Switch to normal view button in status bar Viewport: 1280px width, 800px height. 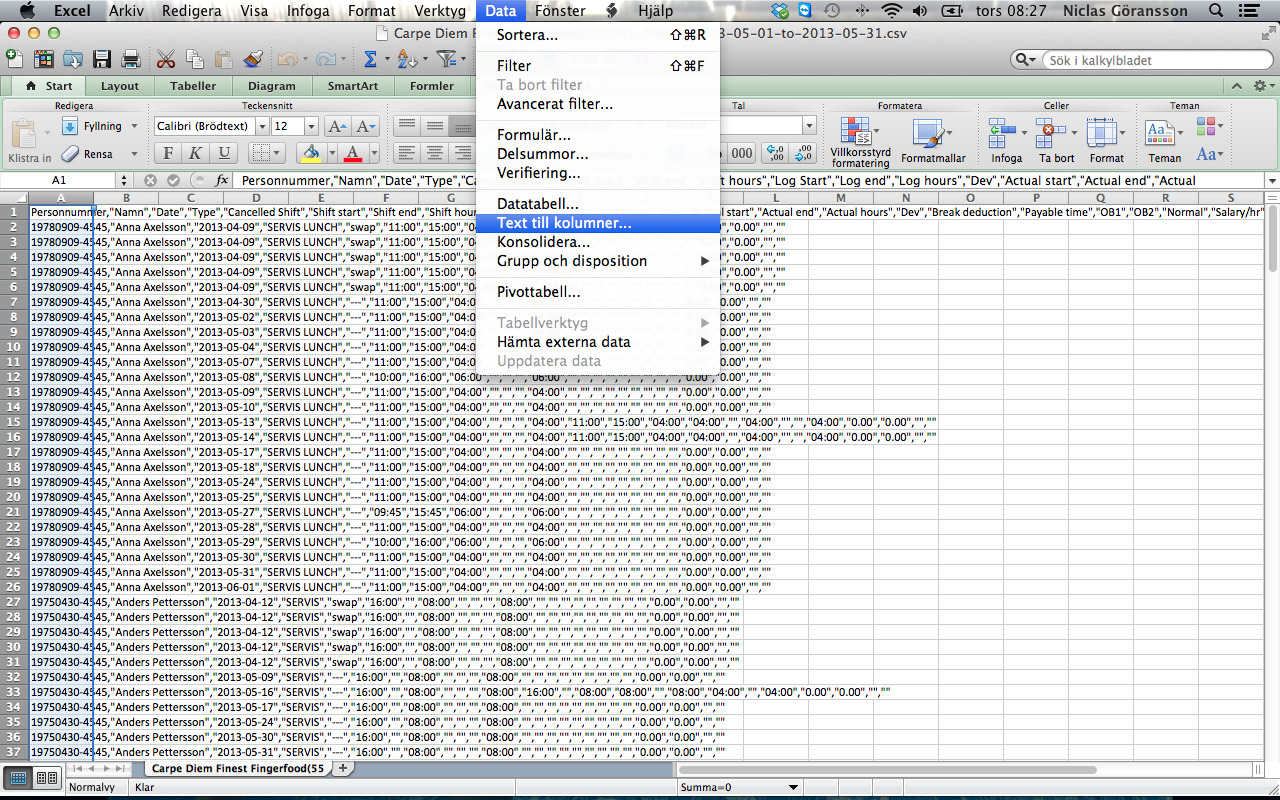[19, 777]
